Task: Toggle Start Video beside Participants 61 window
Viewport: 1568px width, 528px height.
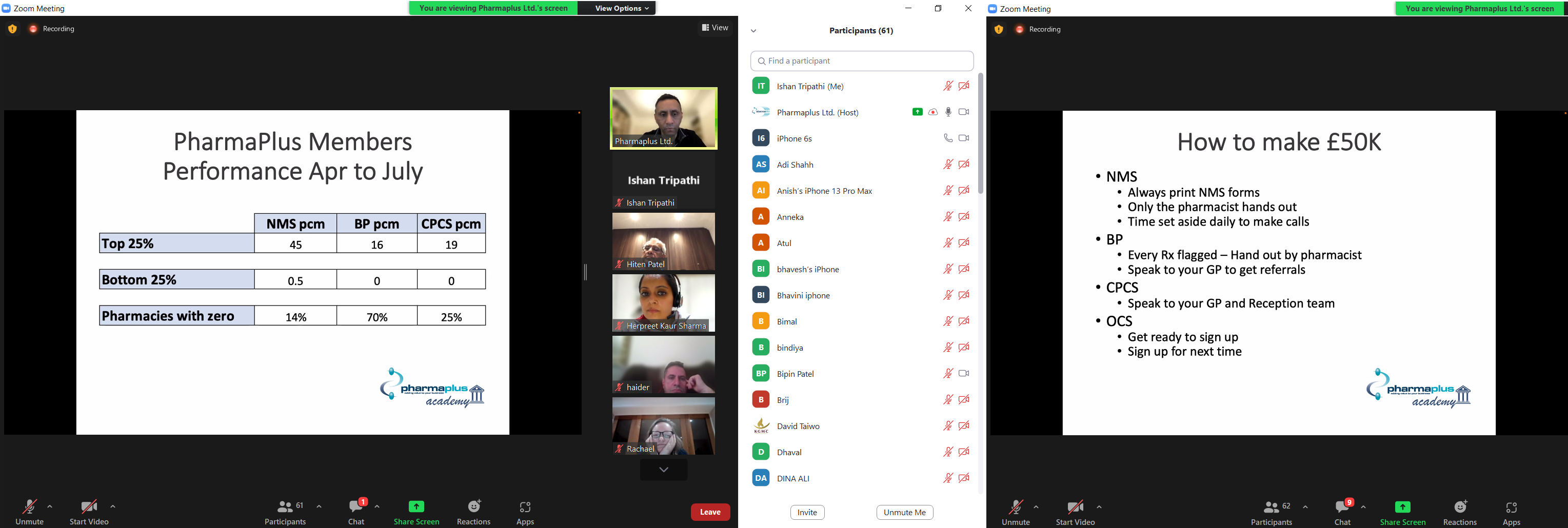Action: (89, 512)
